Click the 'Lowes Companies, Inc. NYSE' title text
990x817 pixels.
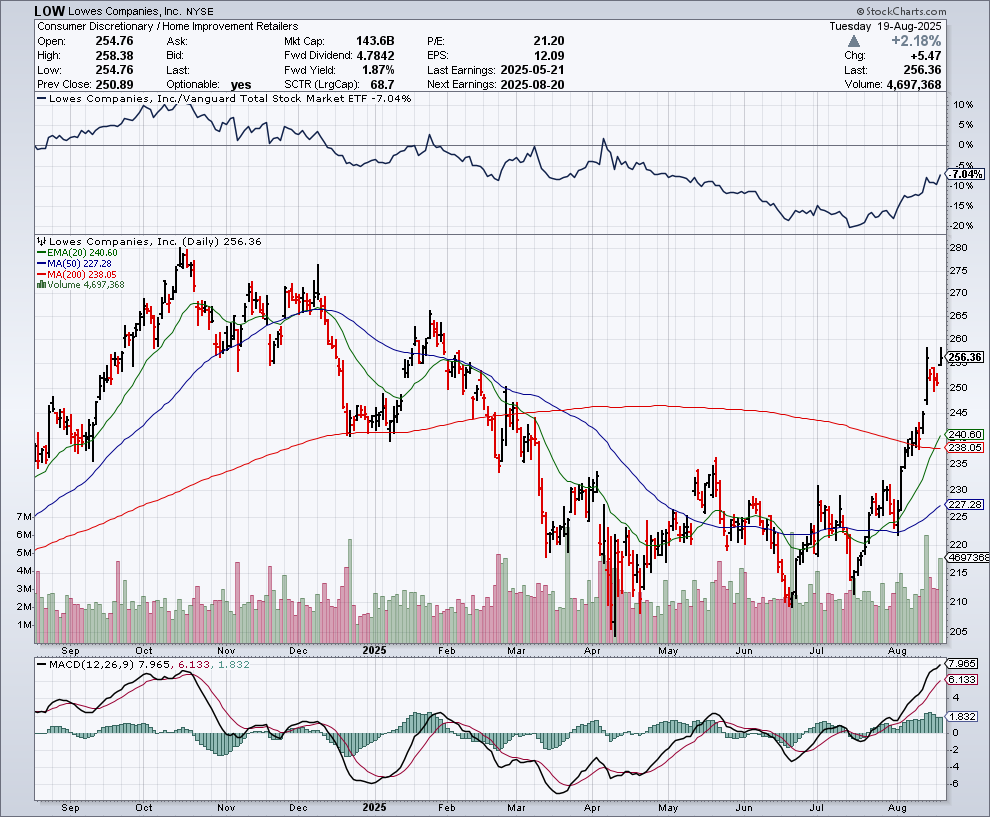140,11
